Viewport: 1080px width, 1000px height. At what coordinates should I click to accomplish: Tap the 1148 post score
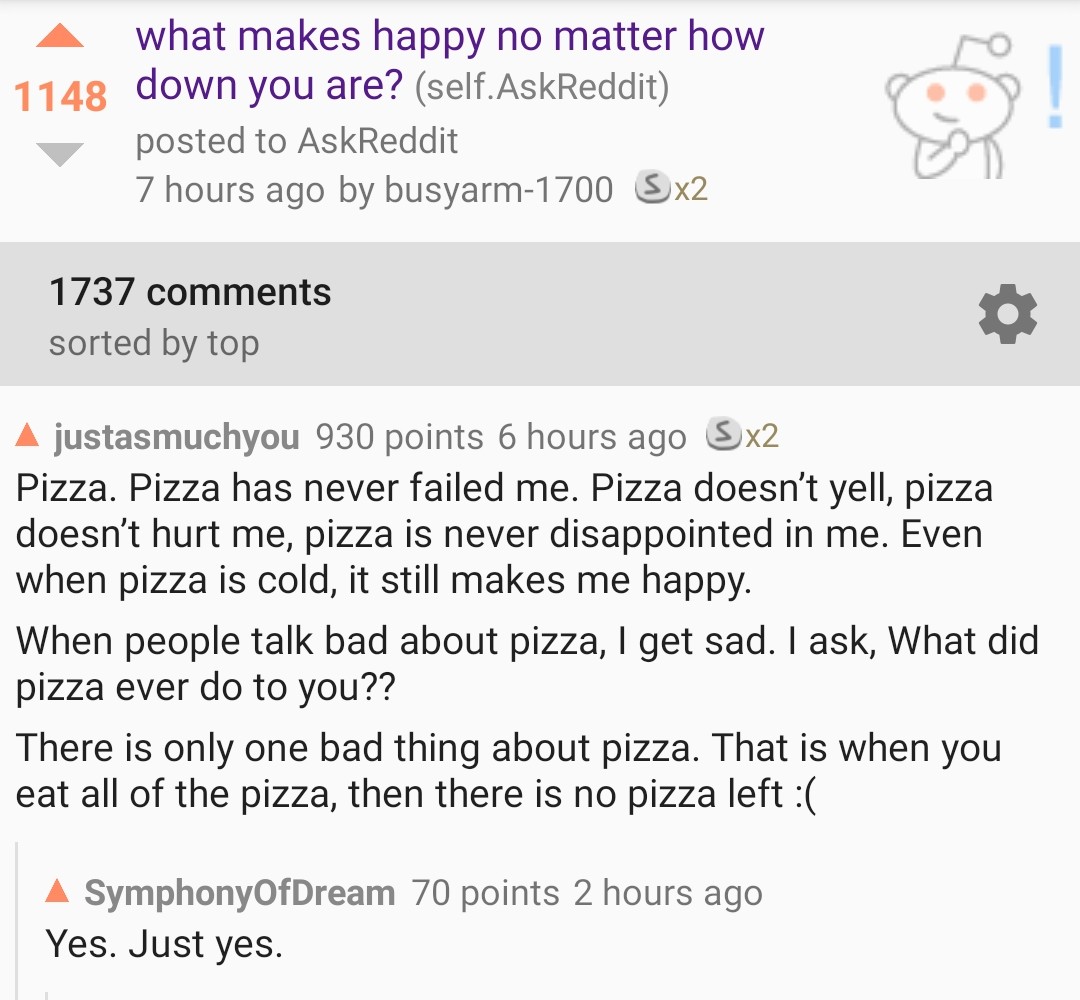(60, 96)
